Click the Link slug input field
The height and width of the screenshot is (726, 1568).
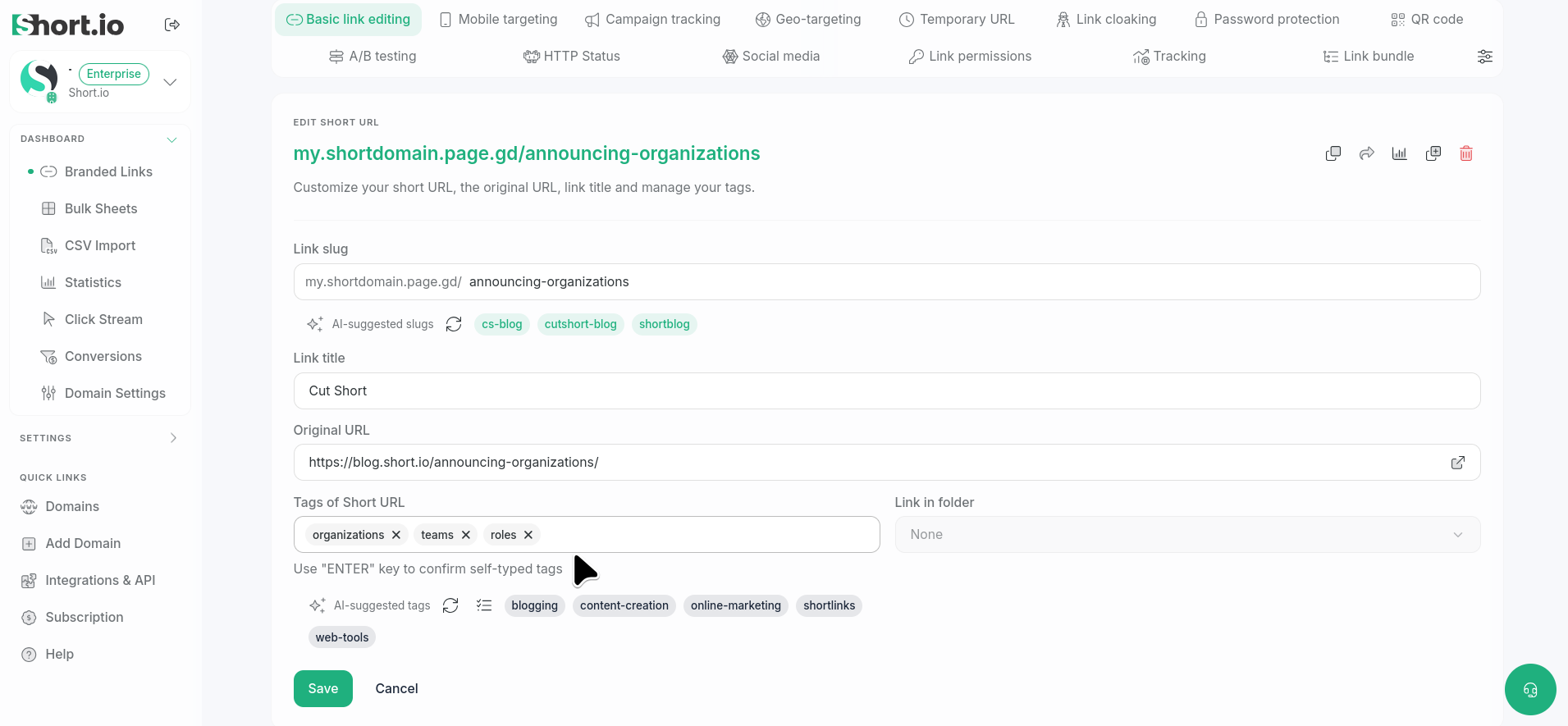coord(887,282)
